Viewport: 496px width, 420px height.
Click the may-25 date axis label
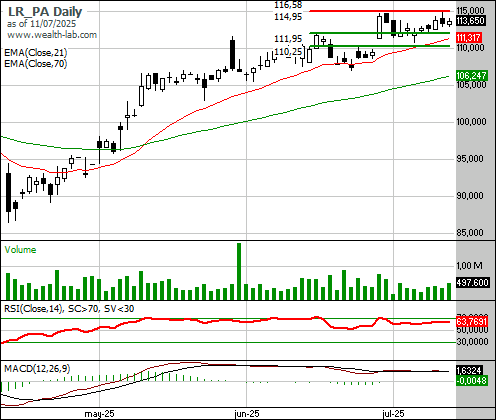[x=99, y=414]
